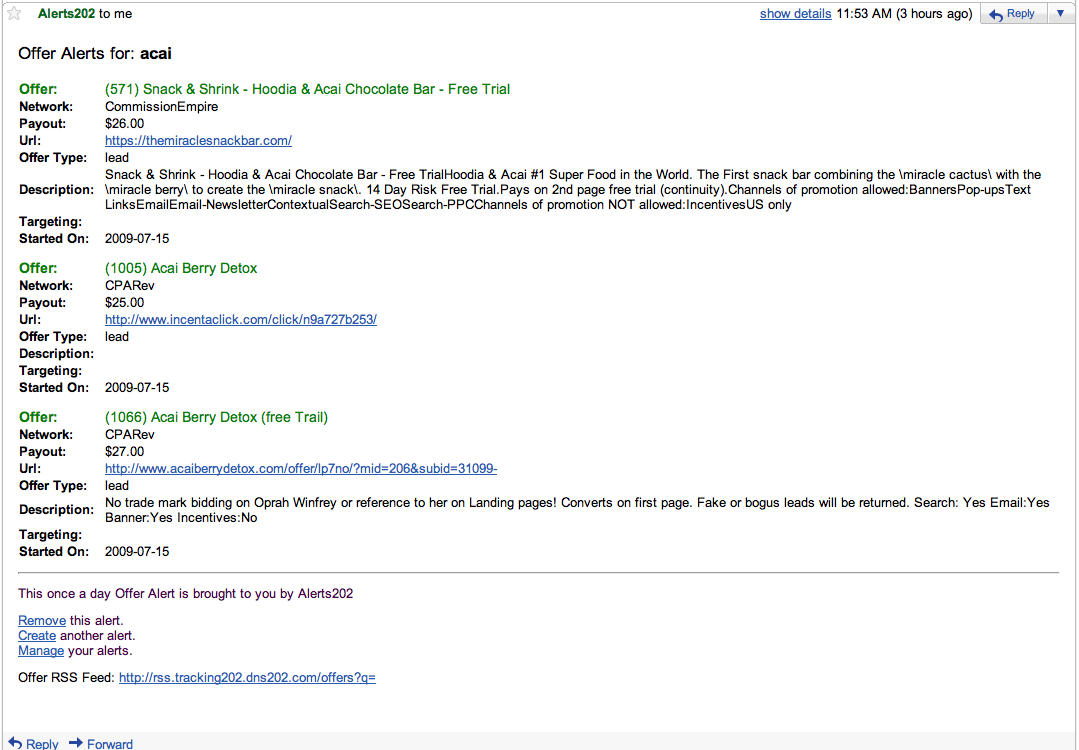Click the CommissionEmpire network name
Image resolution: width=1079 pixels, height=750 pixels.
162,107
